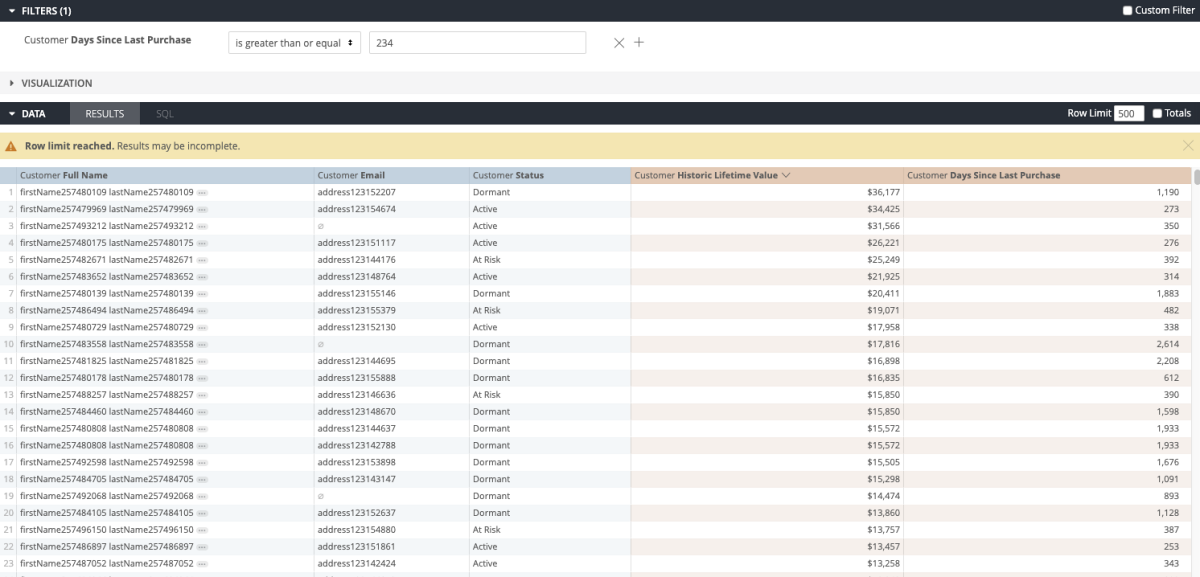Open the ellipsis for firstName257492068 row

click(202, 496)
